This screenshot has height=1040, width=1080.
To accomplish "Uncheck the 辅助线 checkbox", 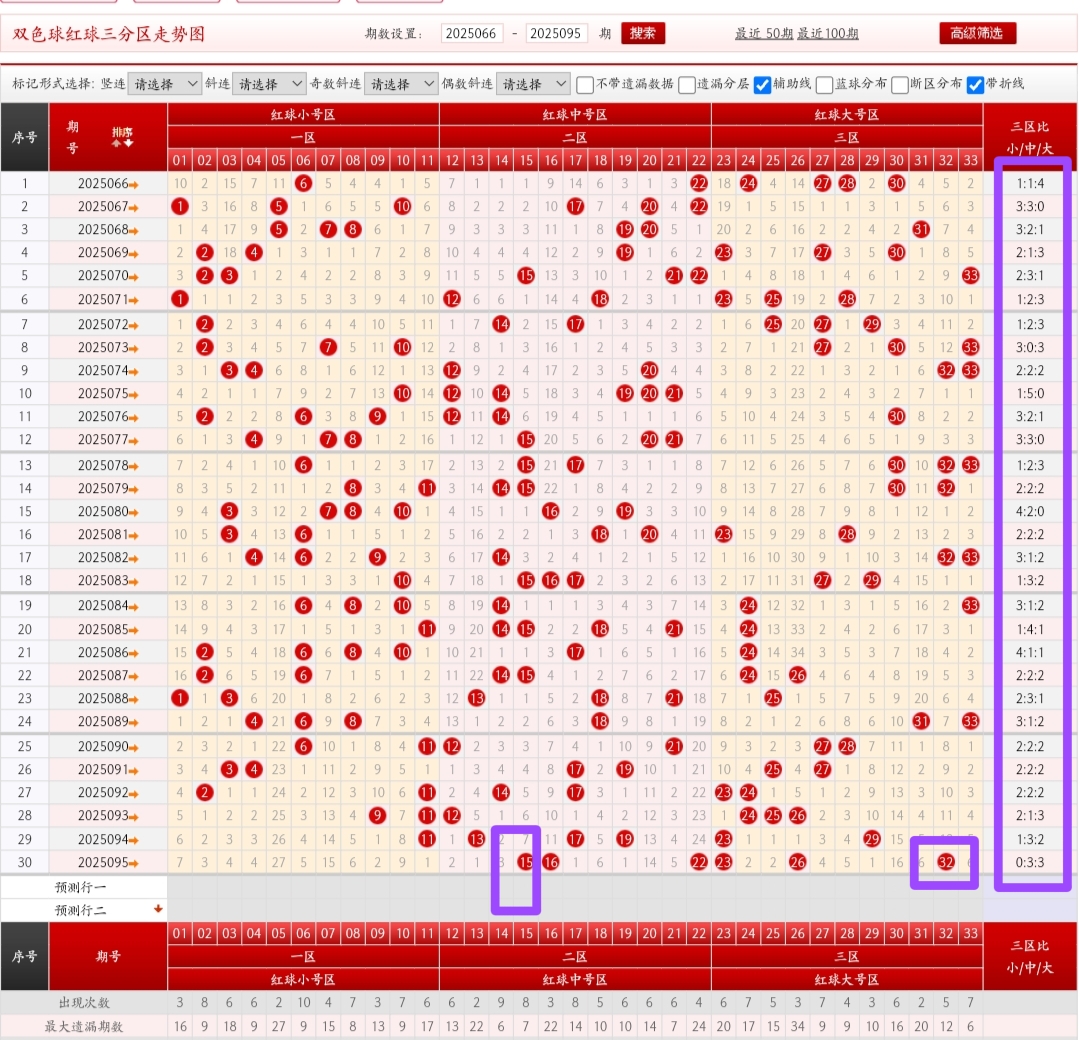I will click(762, 84).
